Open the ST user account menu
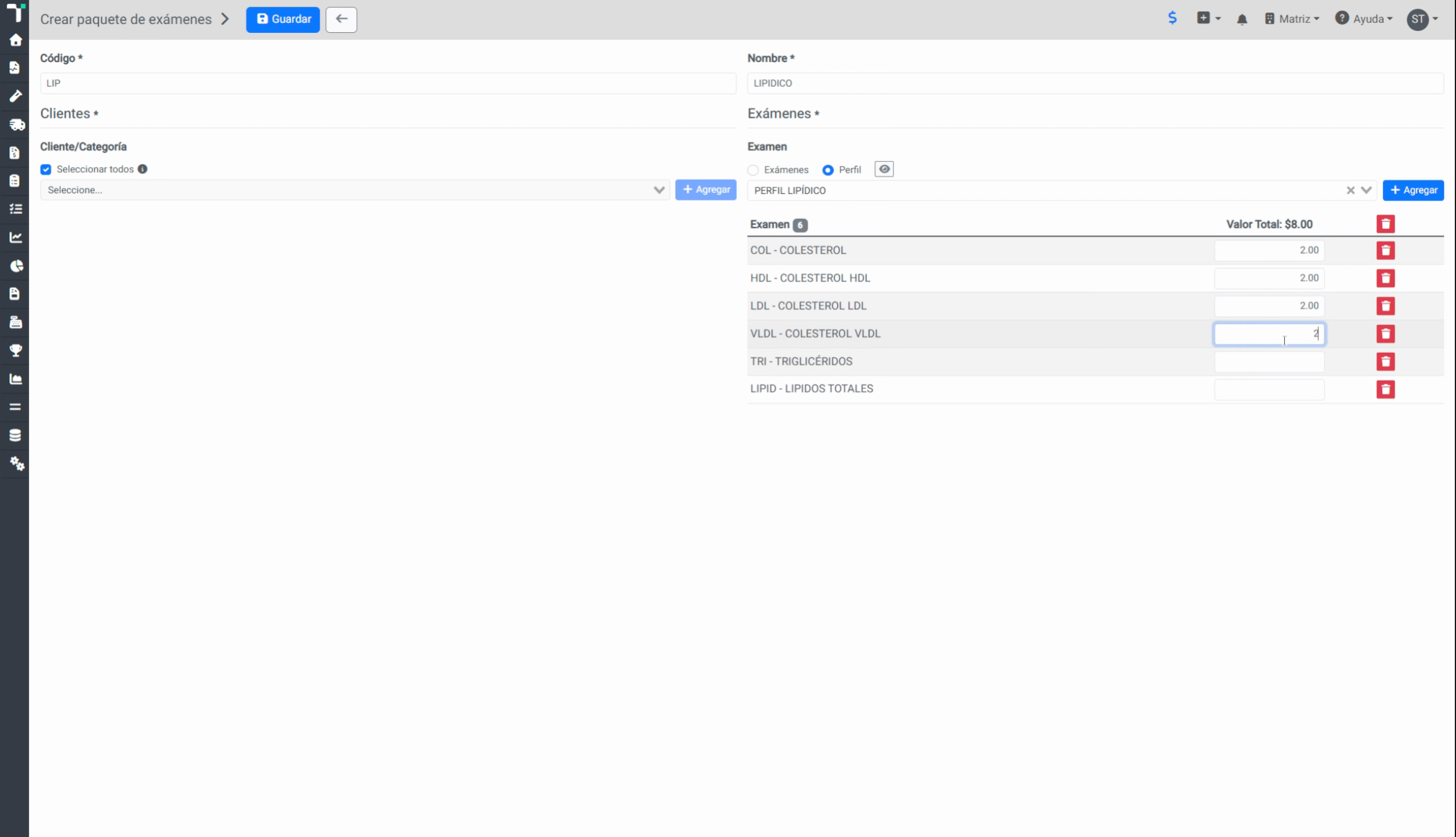 [x=1423, y=19]
